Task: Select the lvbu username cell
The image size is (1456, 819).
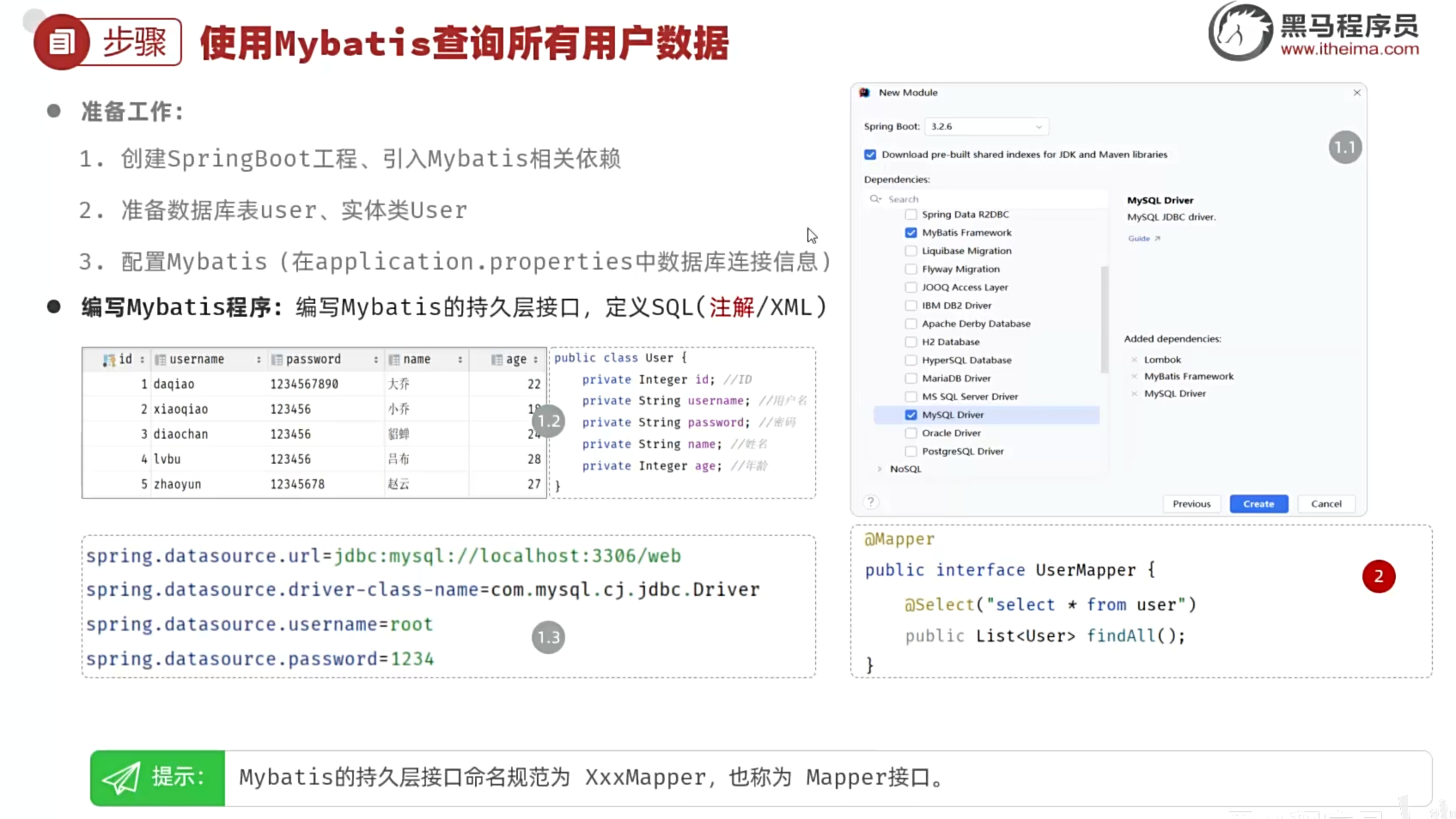Action: click(209, 459)
